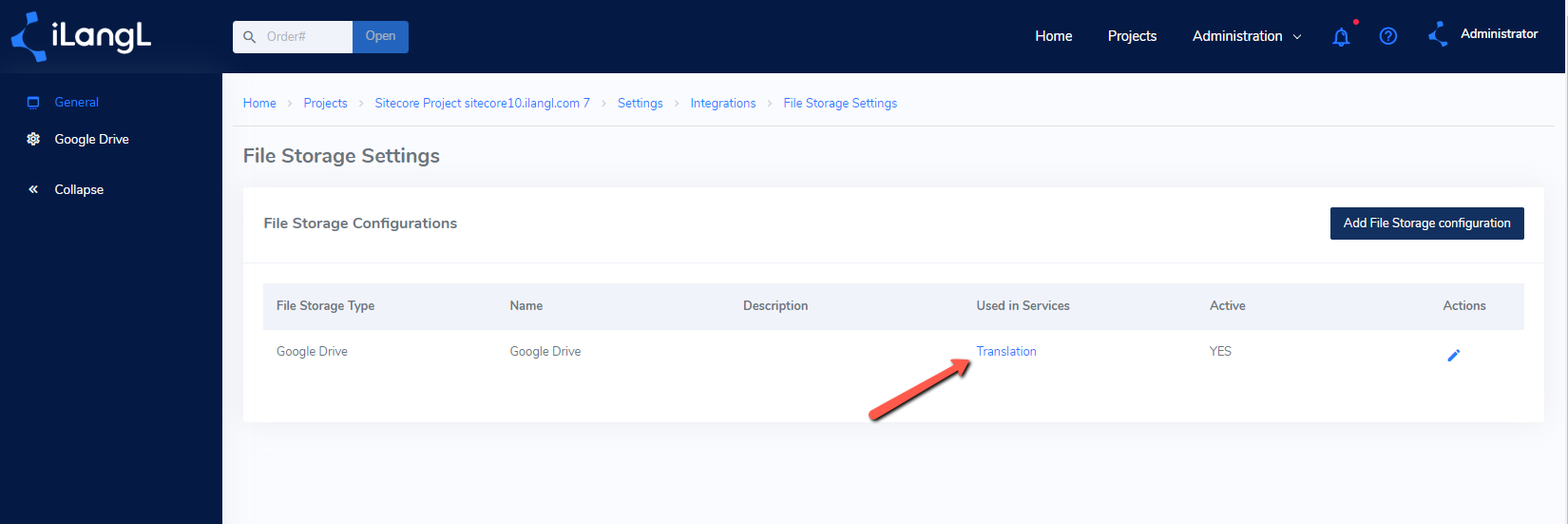1568x524 pixels.
Task: Click the Open order button
Action: click(x=380, y=37)
